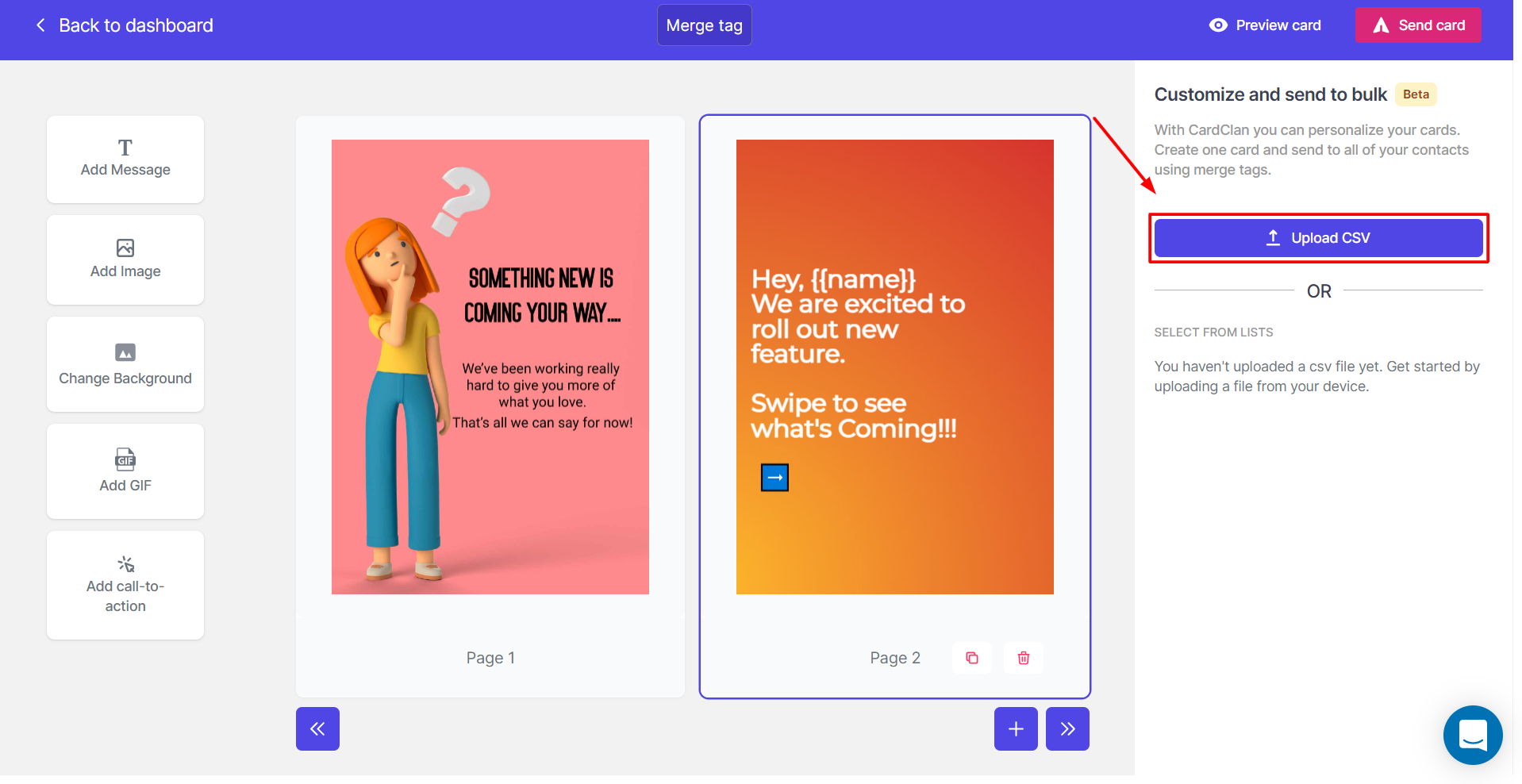Click the 'We've been working really hard' paragraph
Screen dimensions: 1522x784
tap(541, 385)
